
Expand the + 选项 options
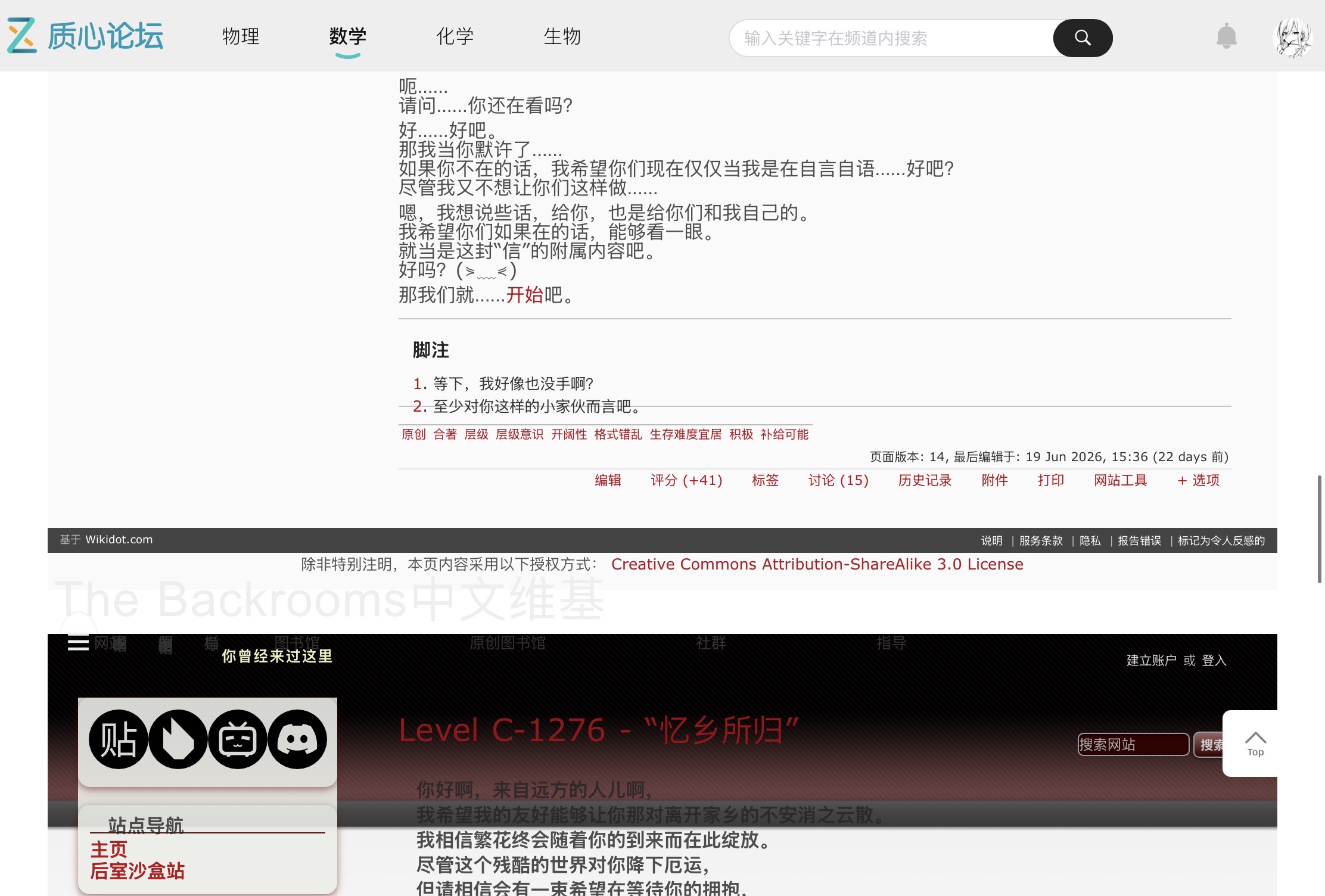1199,480
